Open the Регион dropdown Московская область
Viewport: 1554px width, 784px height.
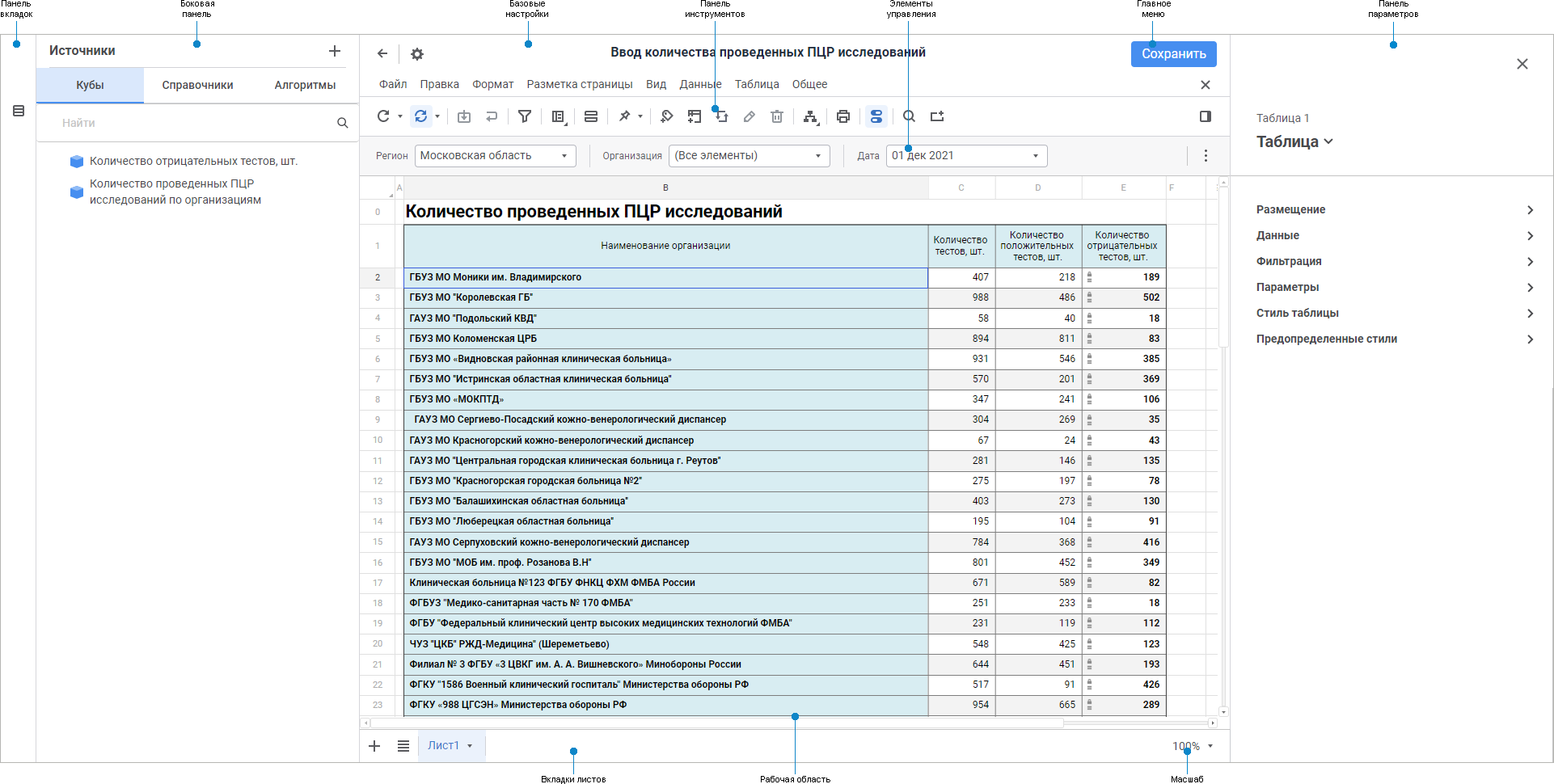point(495,156)
